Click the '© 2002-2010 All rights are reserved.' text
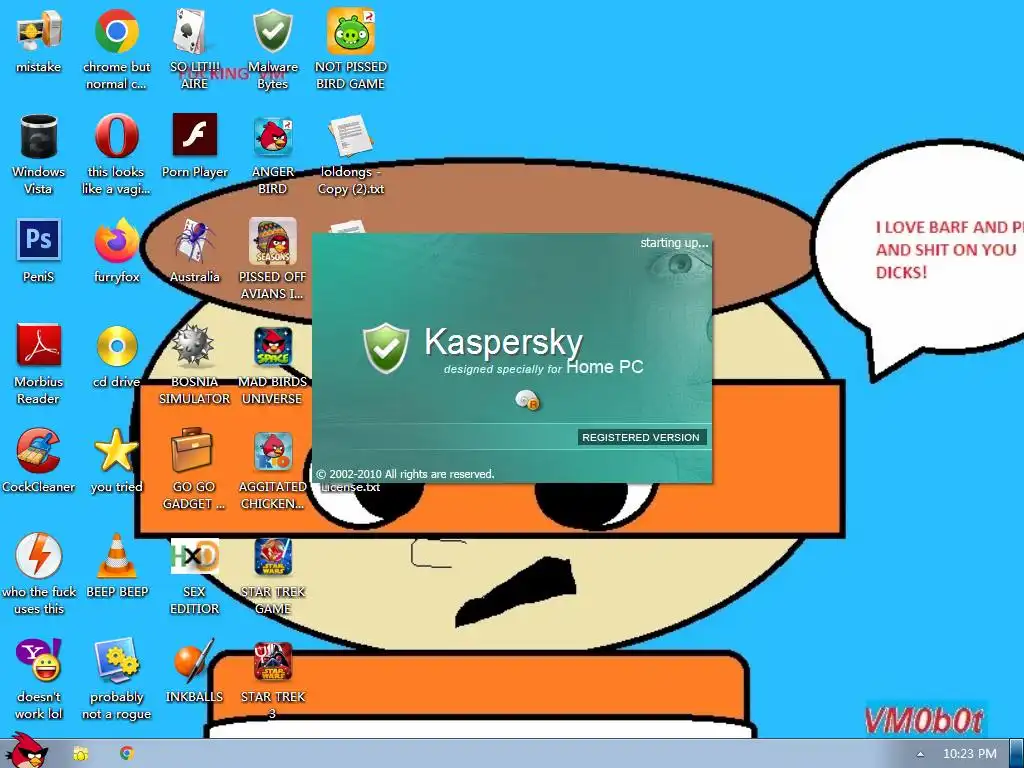The width and height of the screenshot is (1024, 768). 405,474
